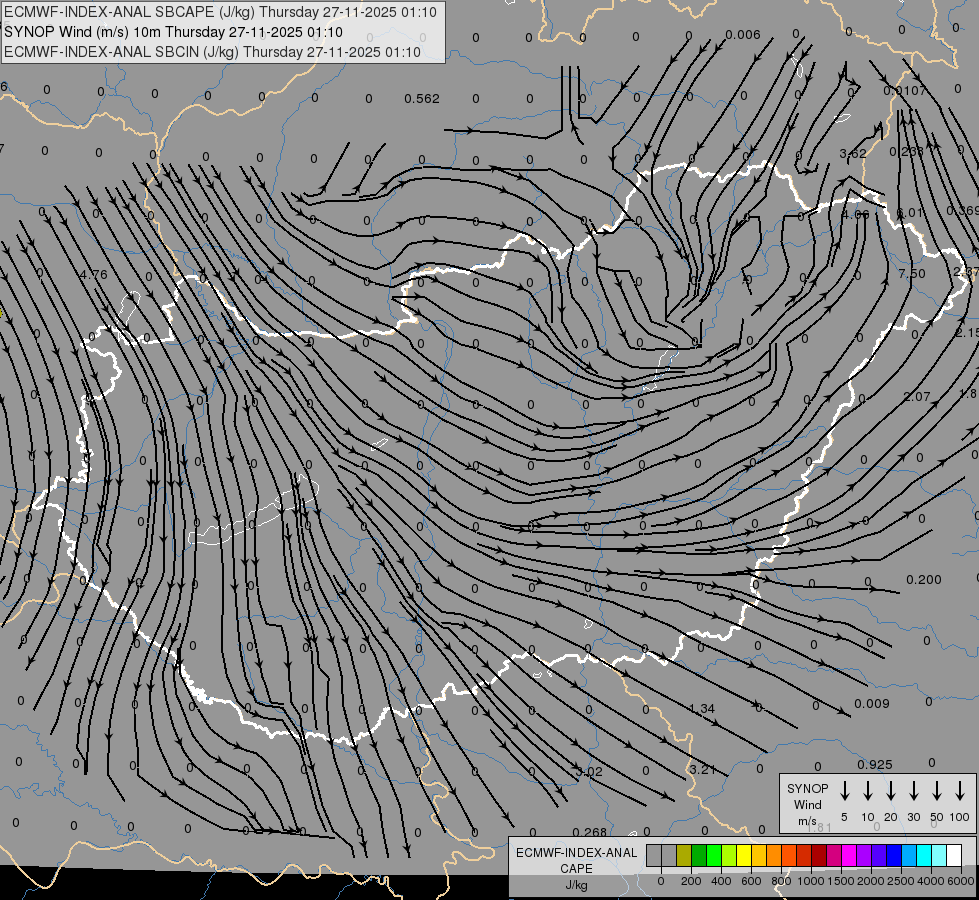
Task: Select the SYNOP Wind 10m title line
Action: [x=173, y=32]
